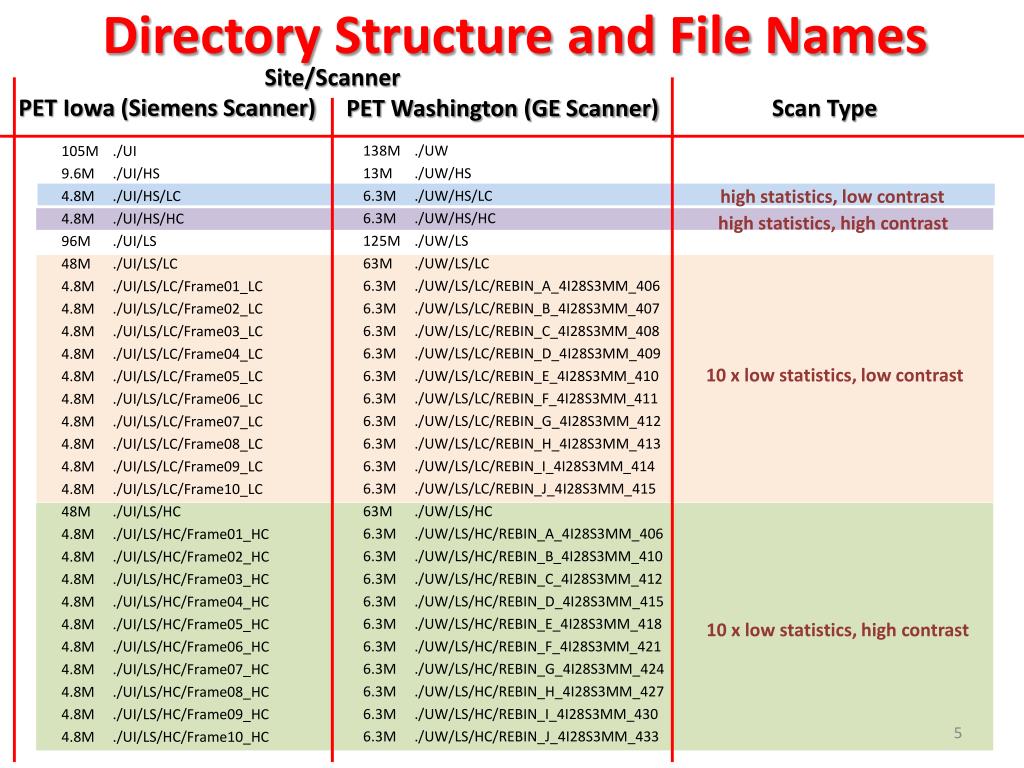Select './UW/LS/LC/REBIN_J_4I28S3MM_415' path
This screenshot has width=1024, height=768.
pyautogui.click(x=536, y=489)
